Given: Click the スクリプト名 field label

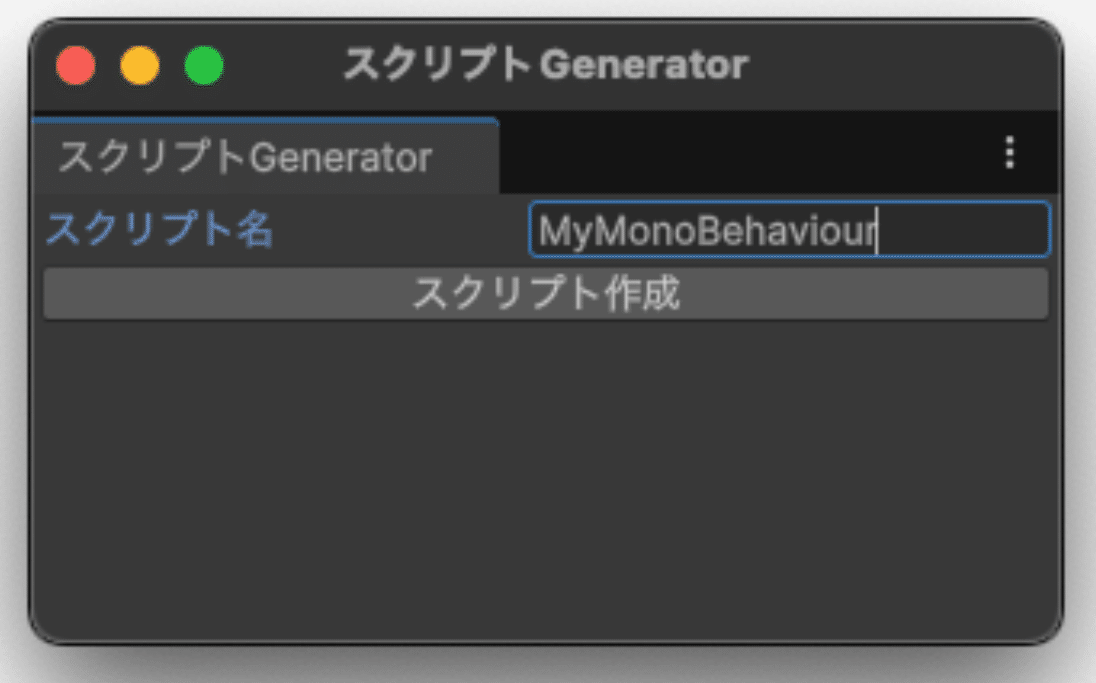Looking at the screenshot, I should (160, 231).
